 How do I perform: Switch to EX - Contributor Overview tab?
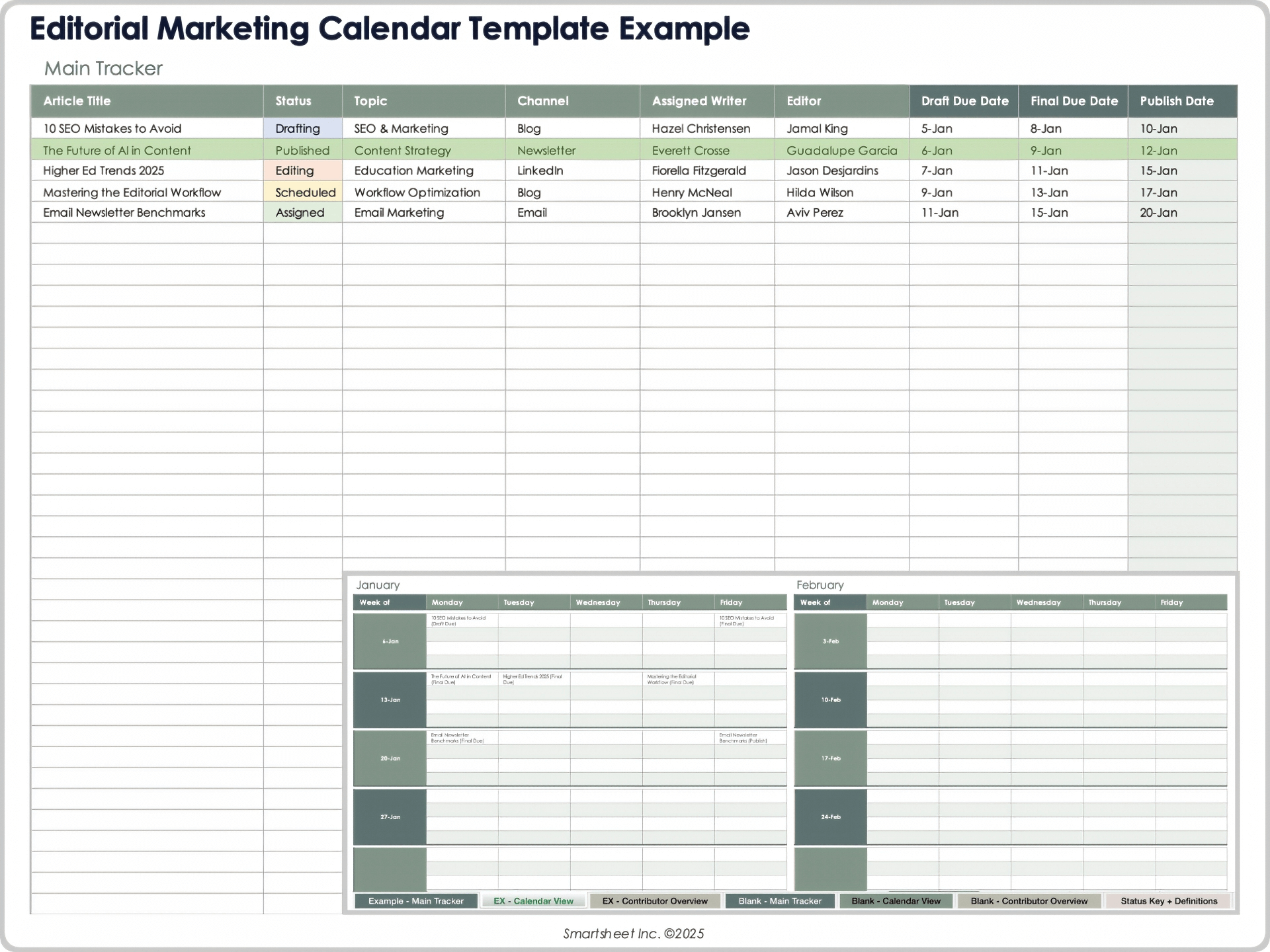click(x=655, y=901)
